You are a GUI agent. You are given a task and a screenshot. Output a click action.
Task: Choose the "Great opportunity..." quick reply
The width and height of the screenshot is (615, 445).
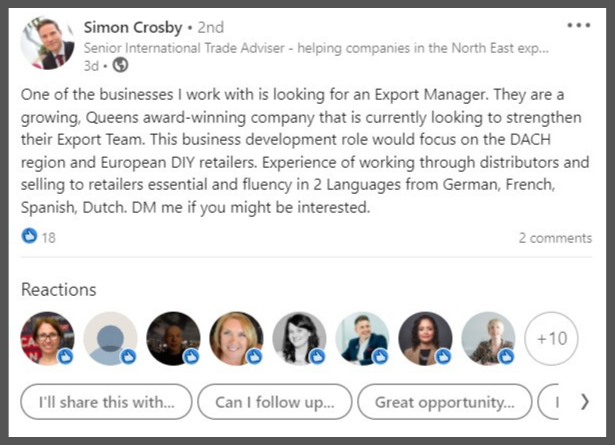pyautogui.click(x=442, y=402)
